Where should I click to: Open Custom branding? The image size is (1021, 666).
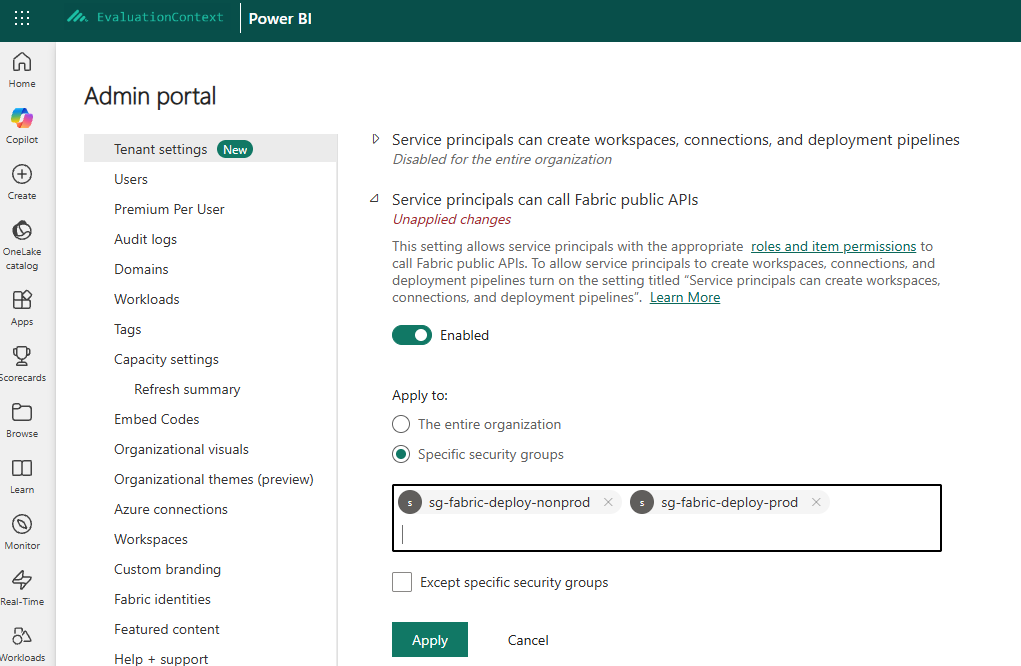pos(167,569)
